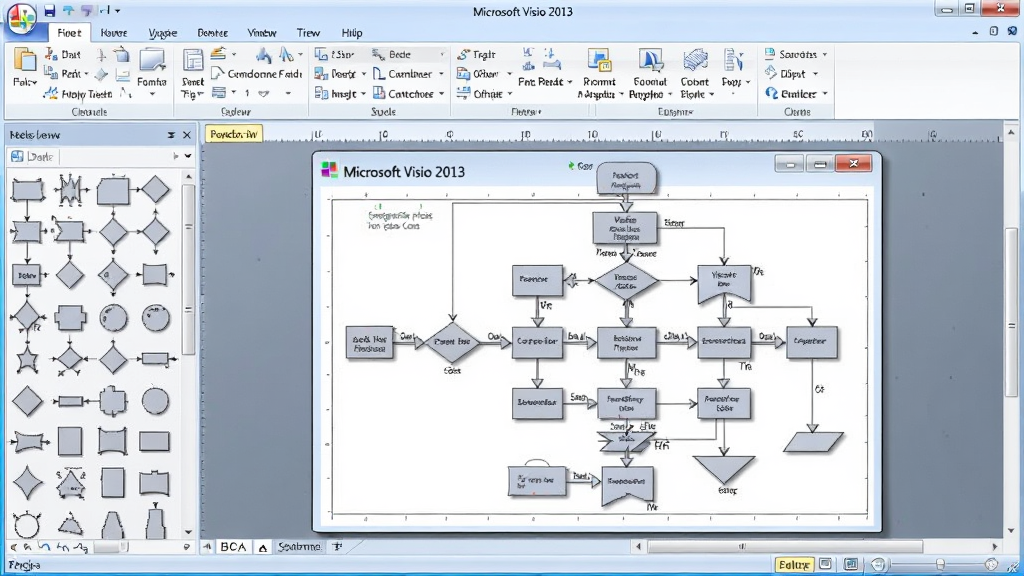Click the 'Eality' status bar button
Screen dimensions: 1024x576
coord(794,565)
